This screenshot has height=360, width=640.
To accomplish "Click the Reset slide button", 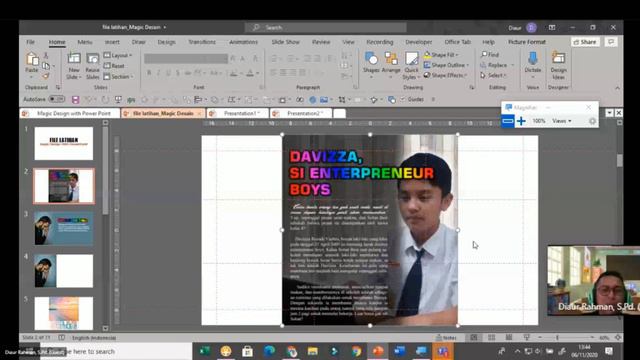I will pos(115,66).
